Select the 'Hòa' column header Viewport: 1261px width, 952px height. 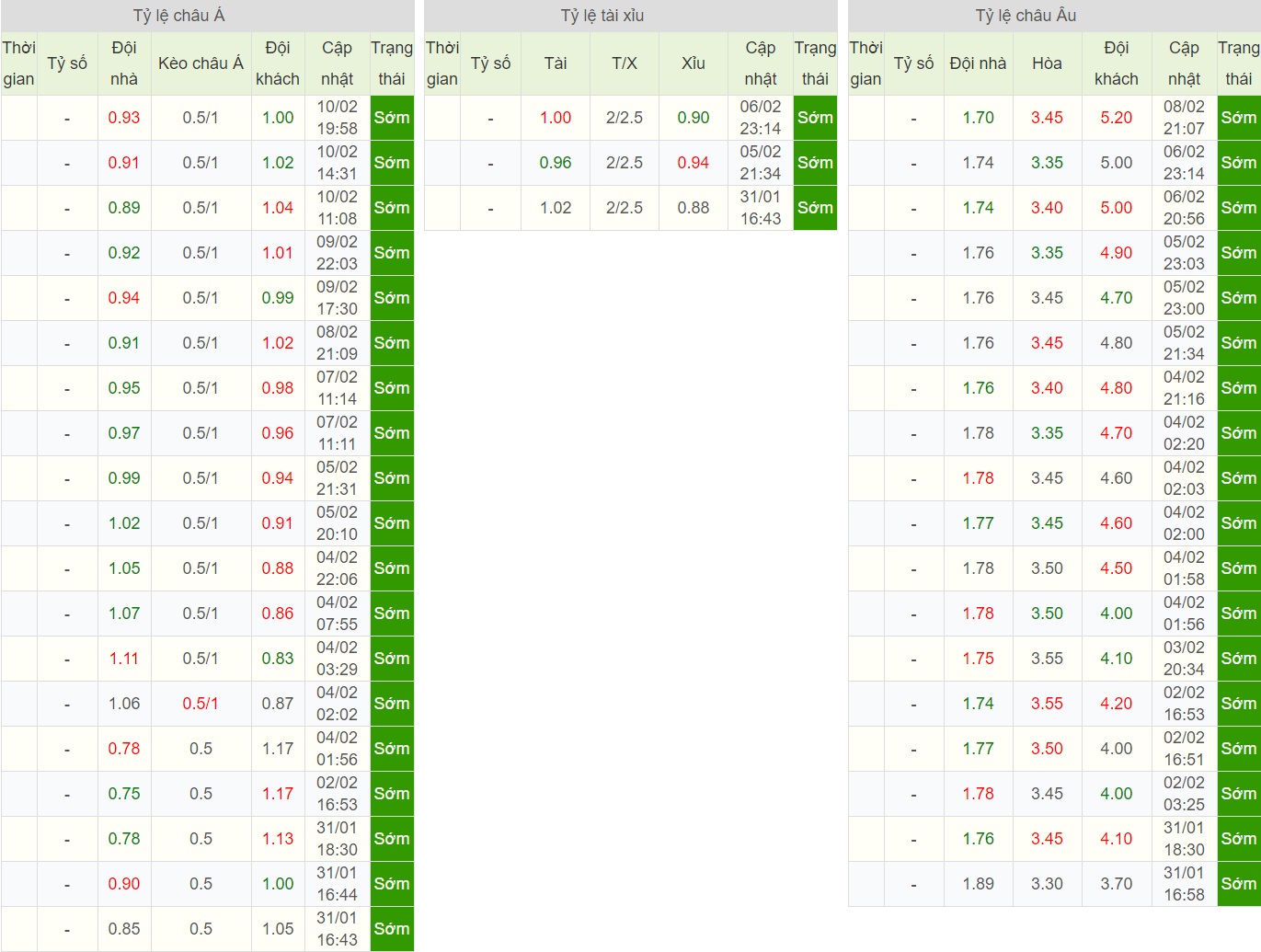pos(1047,63)
